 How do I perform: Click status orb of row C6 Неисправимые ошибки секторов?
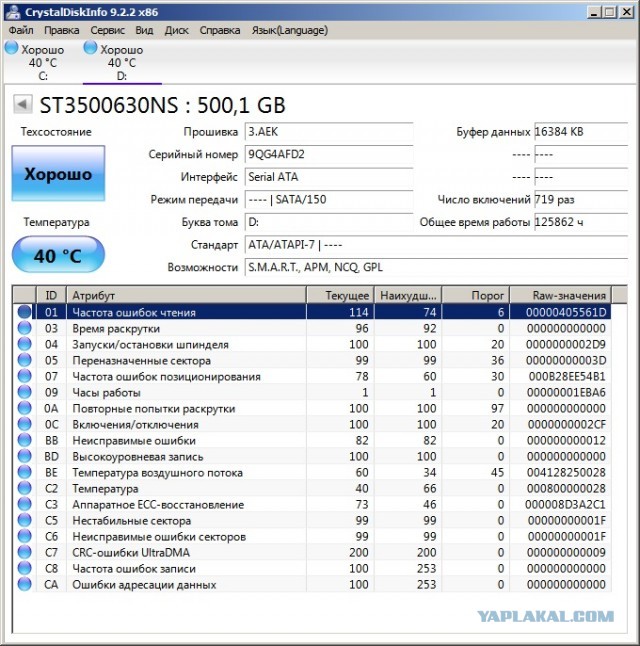pyautogui.click(x=24, y=536)
